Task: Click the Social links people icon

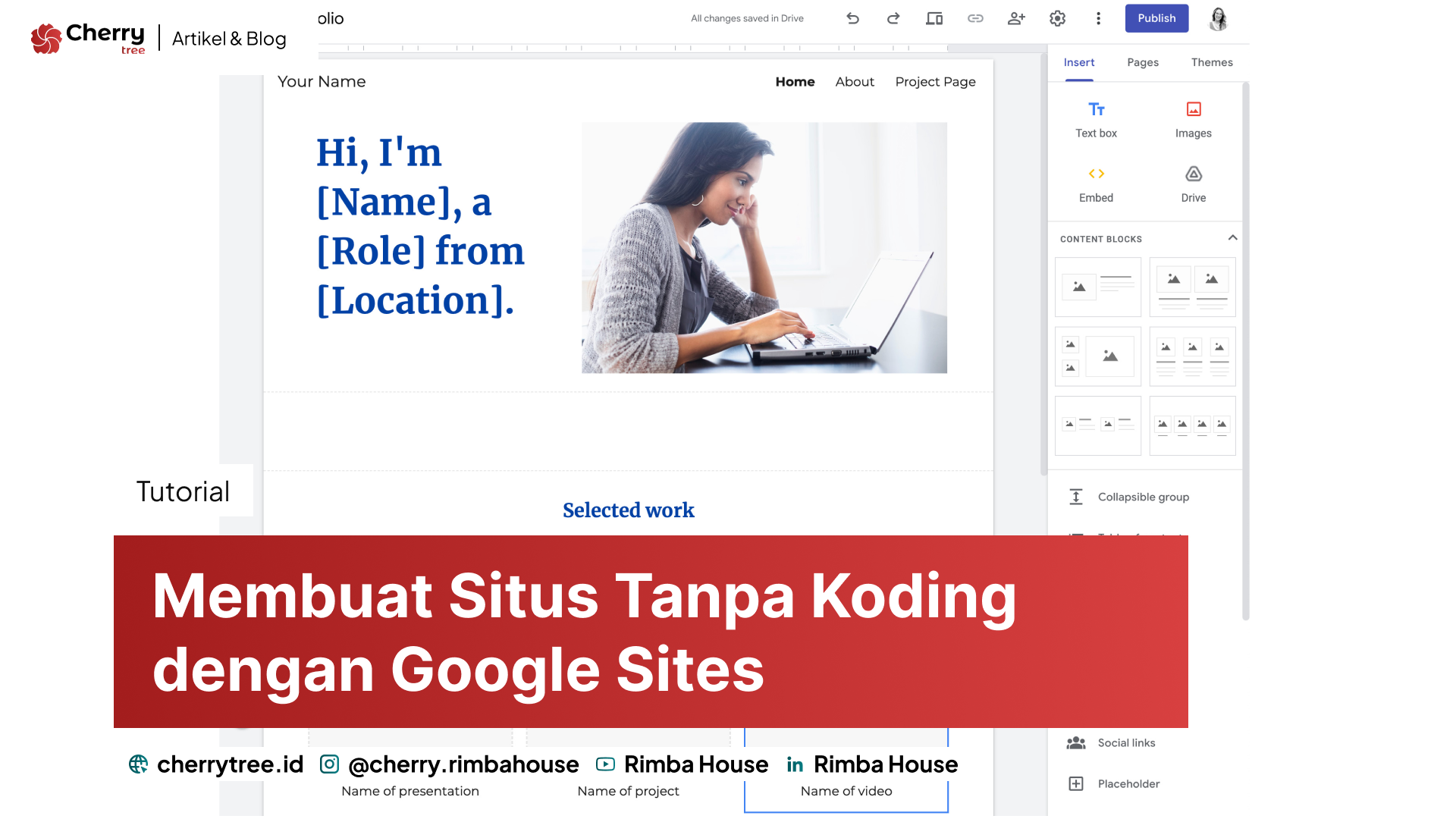Action: (1075, 742)
